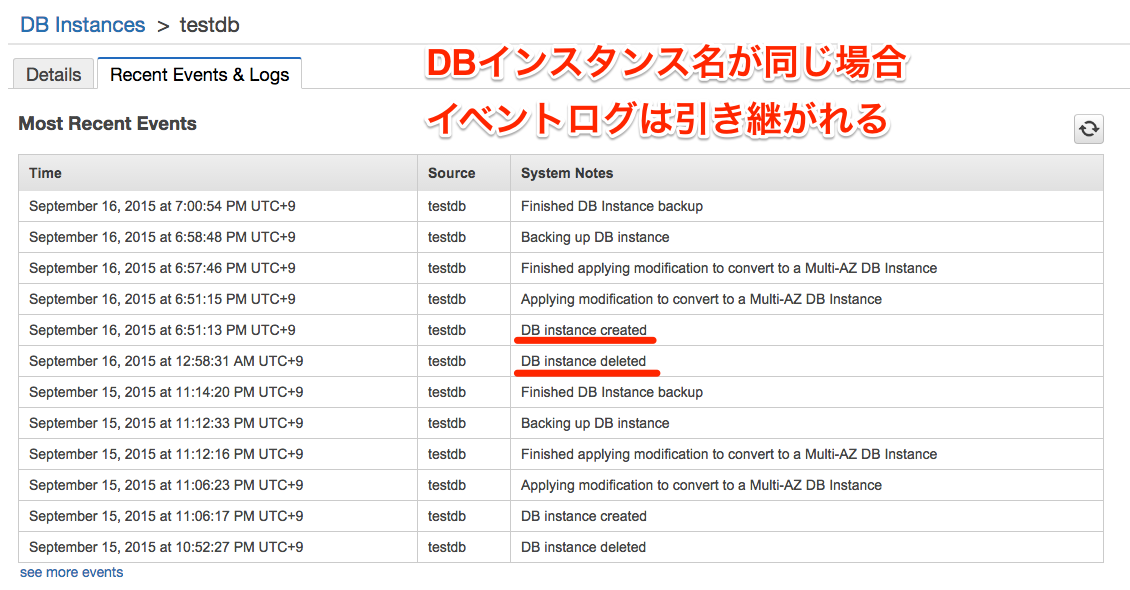Click the see more events link
Image resolution: width=1130 pixels, height=590 pixels.
coord(70,571)
